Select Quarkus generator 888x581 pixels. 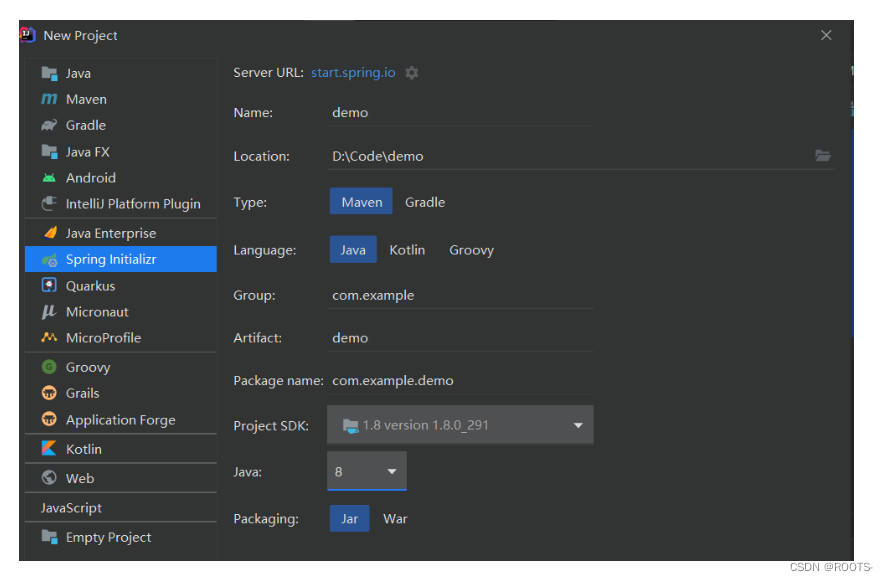coord(121,285)
